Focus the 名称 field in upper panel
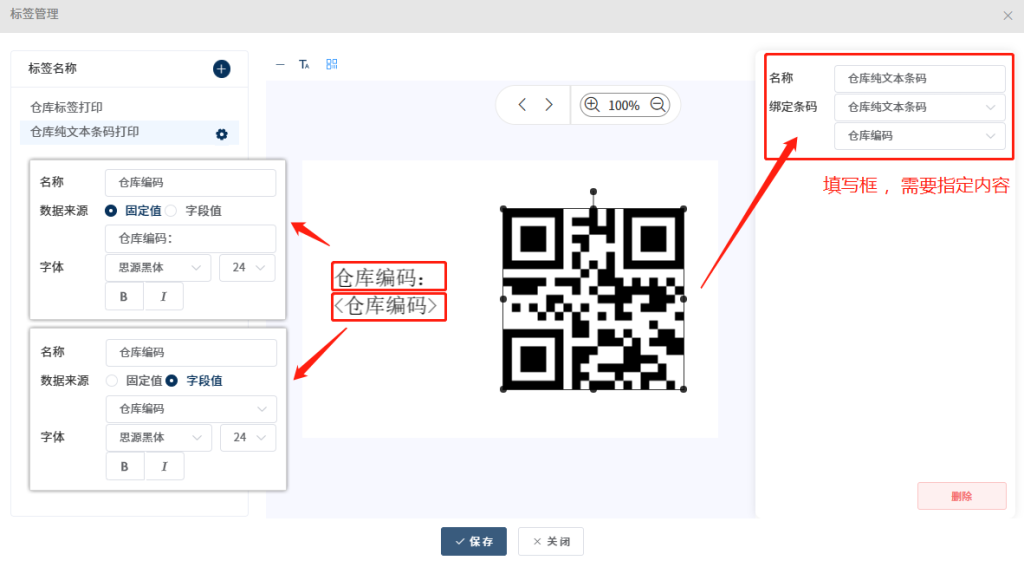Screen dimensions: 1024x567 tap(191, 183)
